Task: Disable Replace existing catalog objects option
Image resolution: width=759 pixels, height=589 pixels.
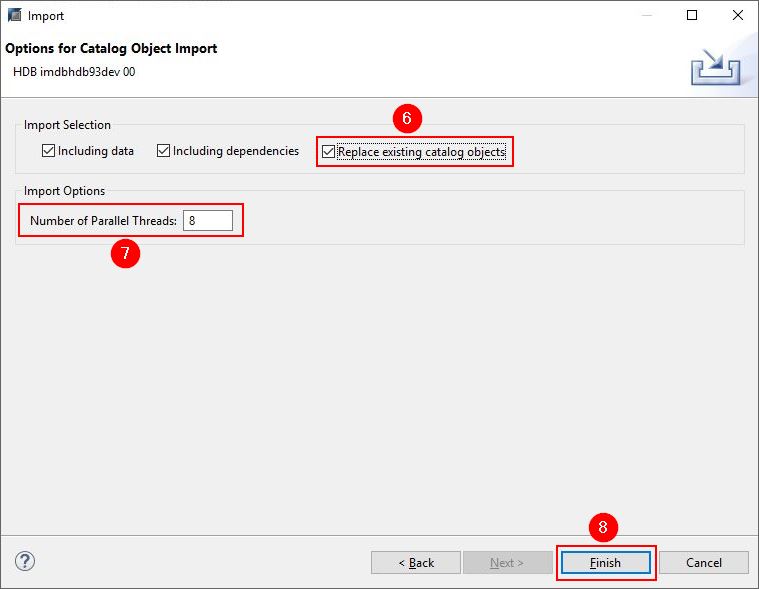Action: 329,152
